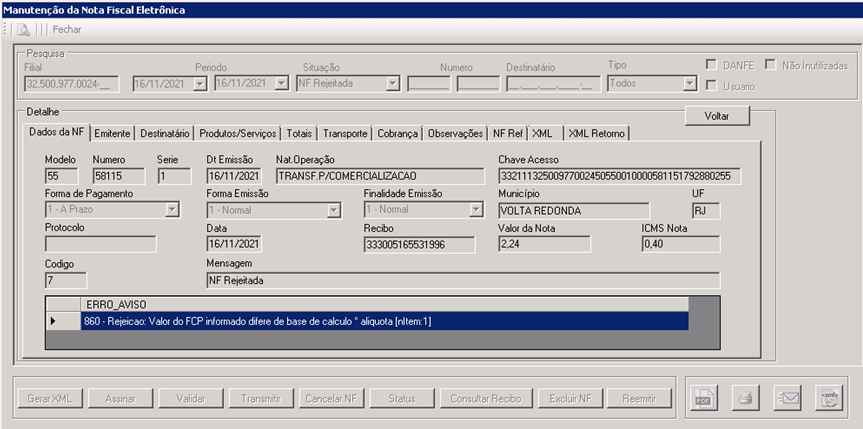
Task: Switch to the Emitente tab
Action: [x=112, y=133]
